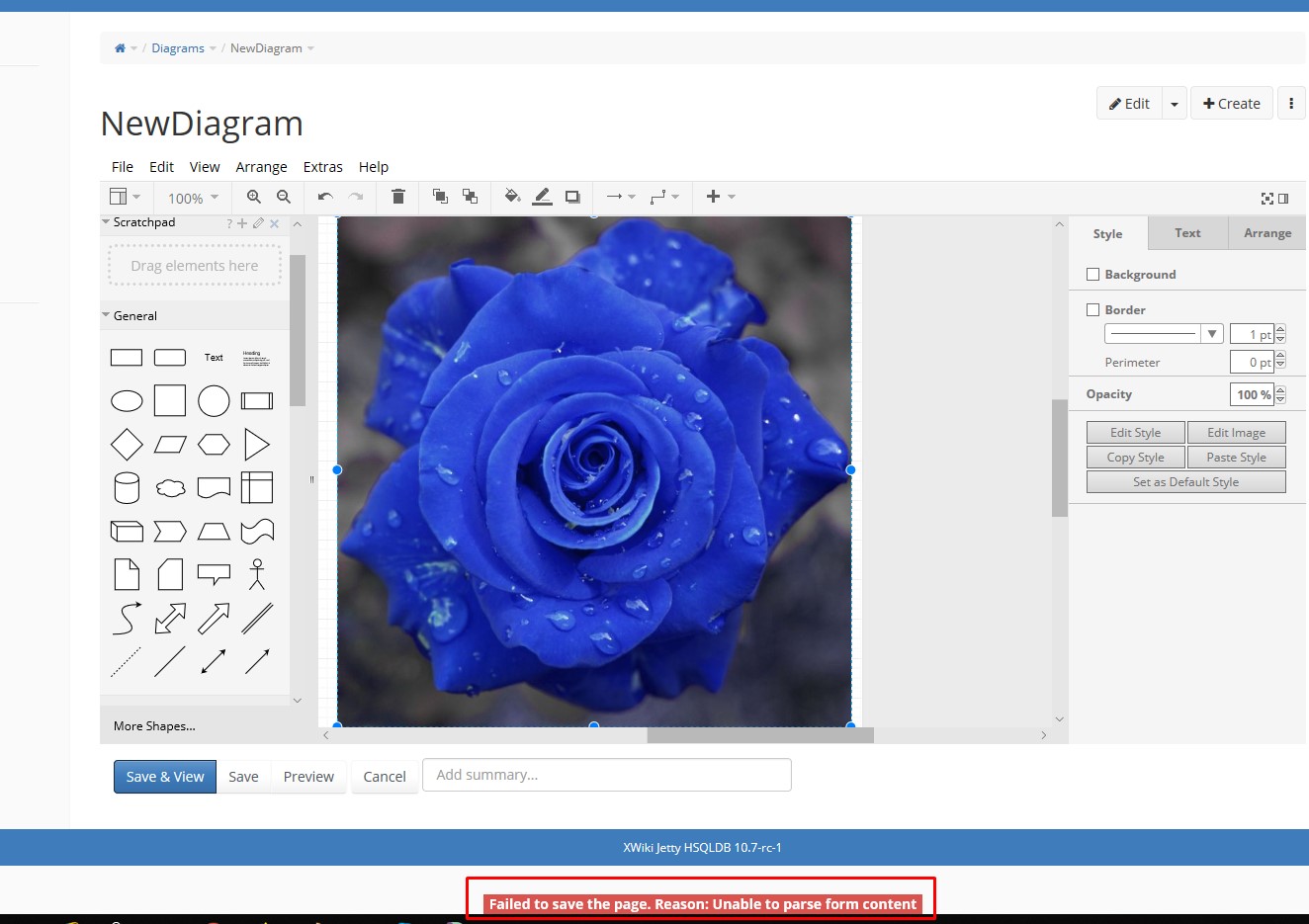The image size is (1309, 924).
Task: Click the Save & View button
Action: point(165,777)
